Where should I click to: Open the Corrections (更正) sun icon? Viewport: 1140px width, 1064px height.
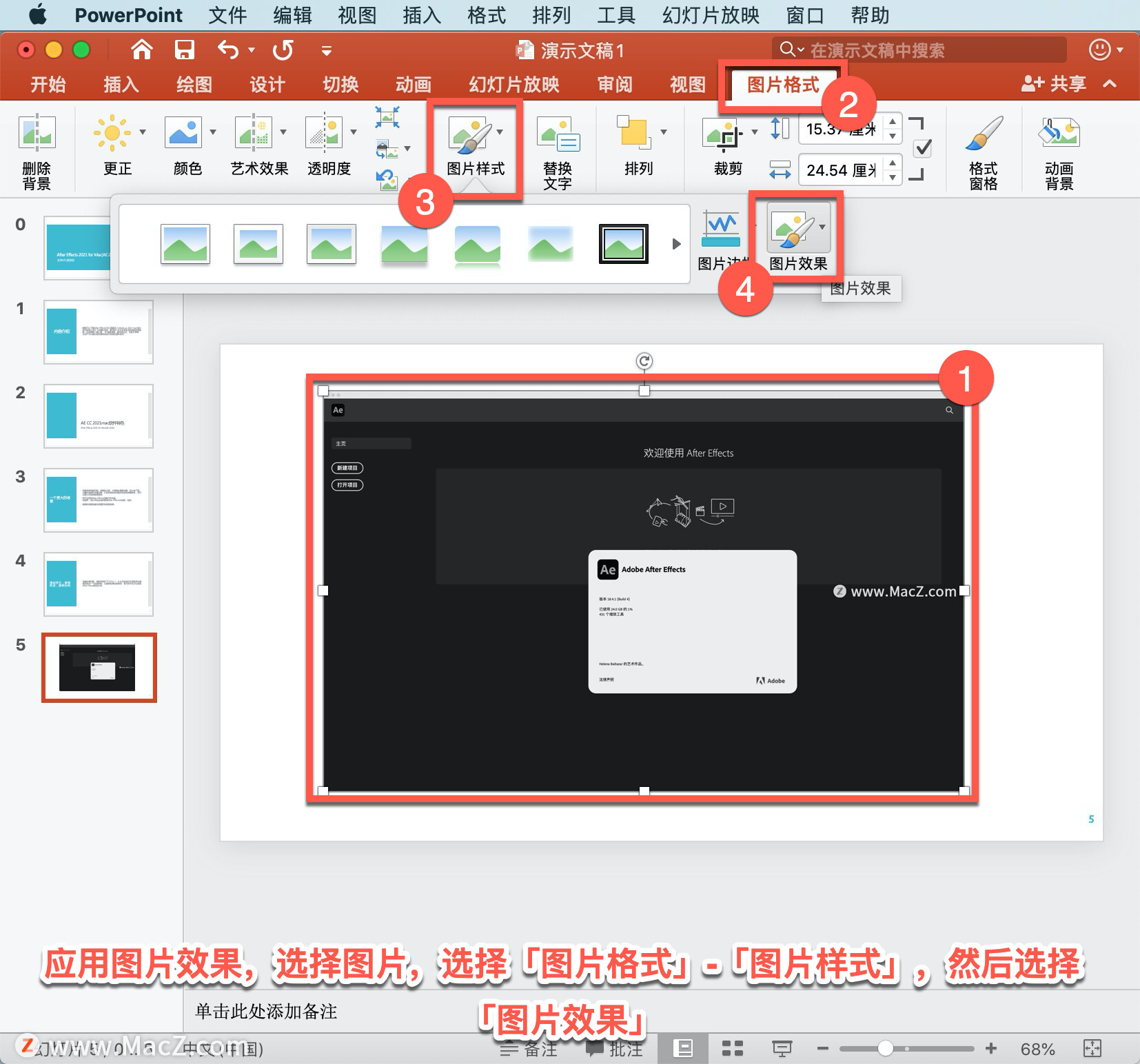[x=112, y=132]
